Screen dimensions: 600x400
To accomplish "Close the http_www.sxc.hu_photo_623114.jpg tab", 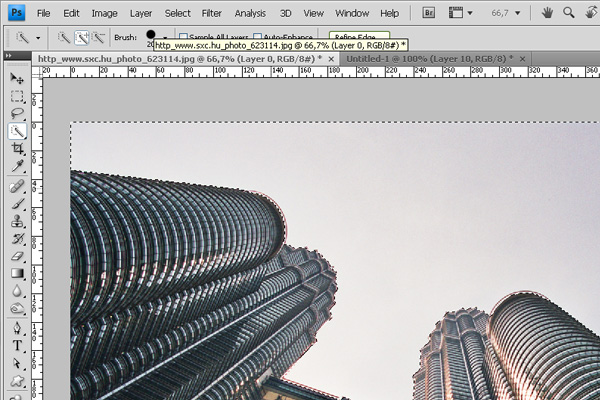I will (331, 59).
